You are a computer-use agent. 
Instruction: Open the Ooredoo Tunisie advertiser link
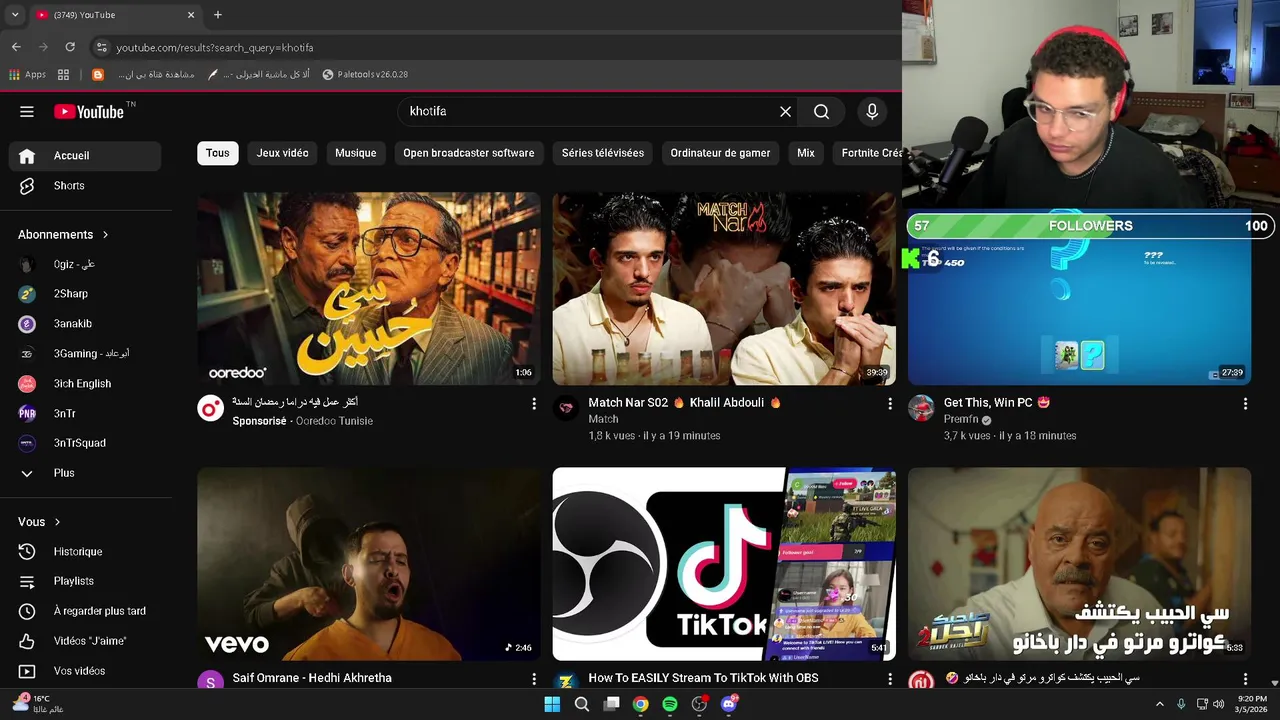tap(335, 421)
